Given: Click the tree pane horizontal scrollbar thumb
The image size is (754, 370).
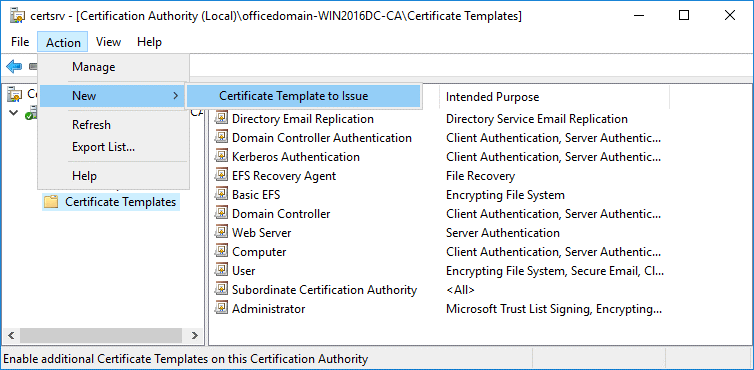Looking at the screenshot, I should point(101,335).
